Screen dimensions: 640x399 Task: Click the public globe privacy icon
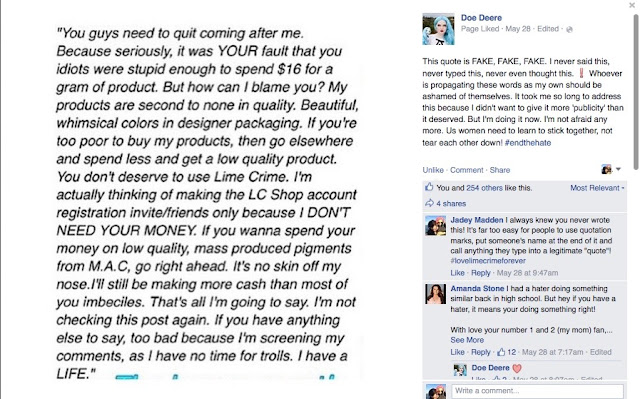tap(569, 29)
